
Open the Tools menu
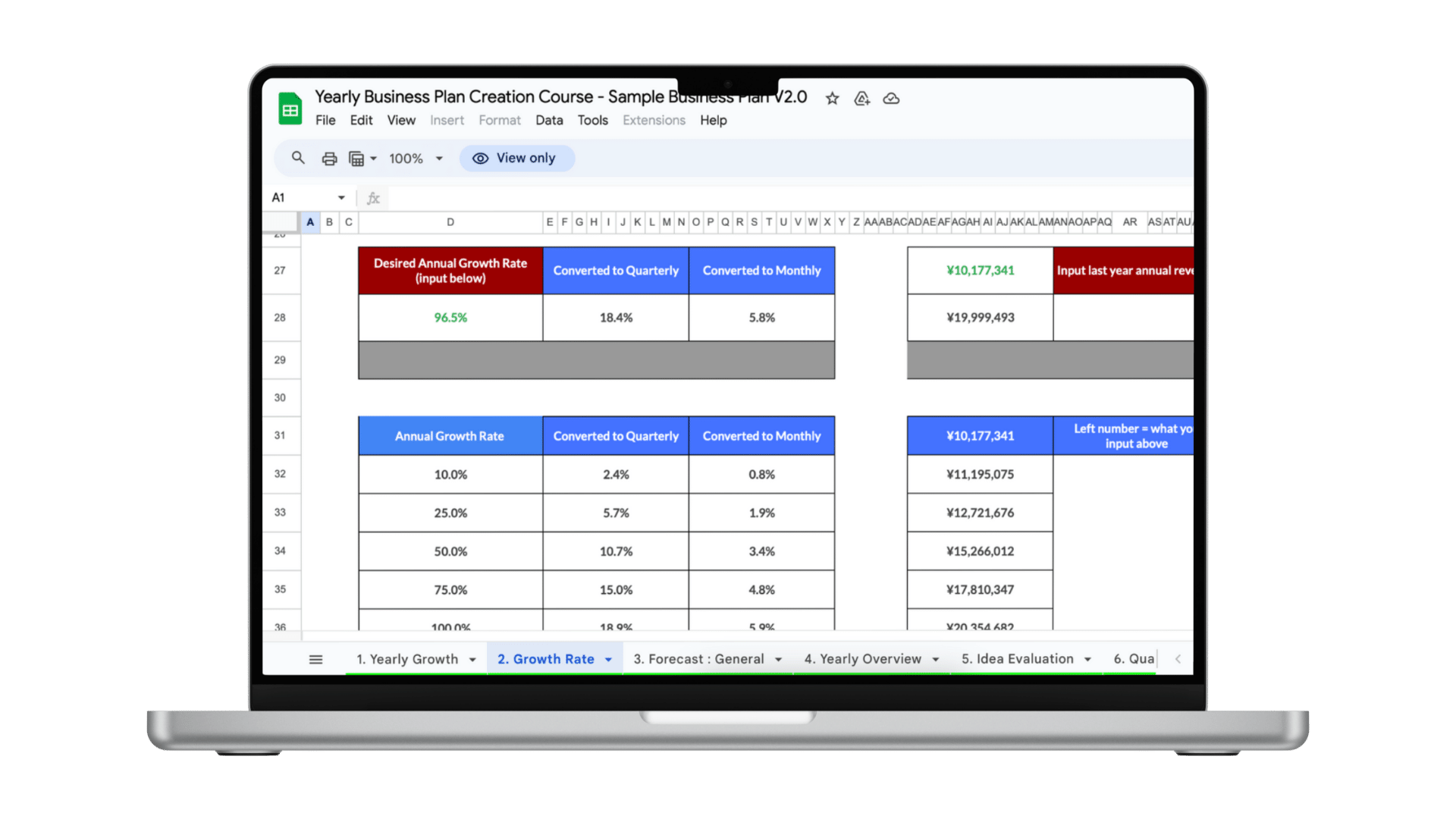(592, 120)
